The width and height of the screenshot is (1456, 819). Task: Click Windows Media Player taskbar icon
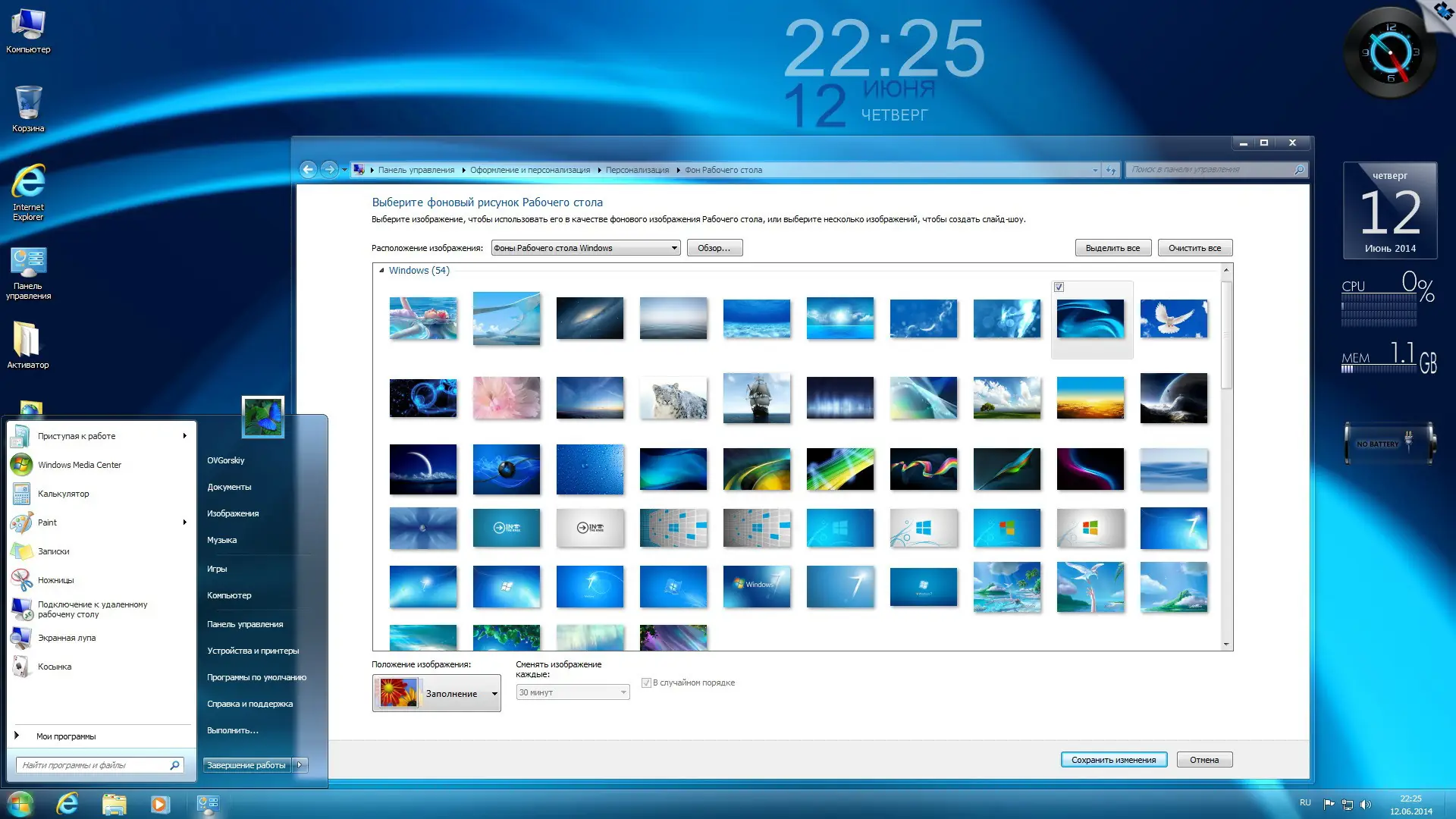(160, 804)
